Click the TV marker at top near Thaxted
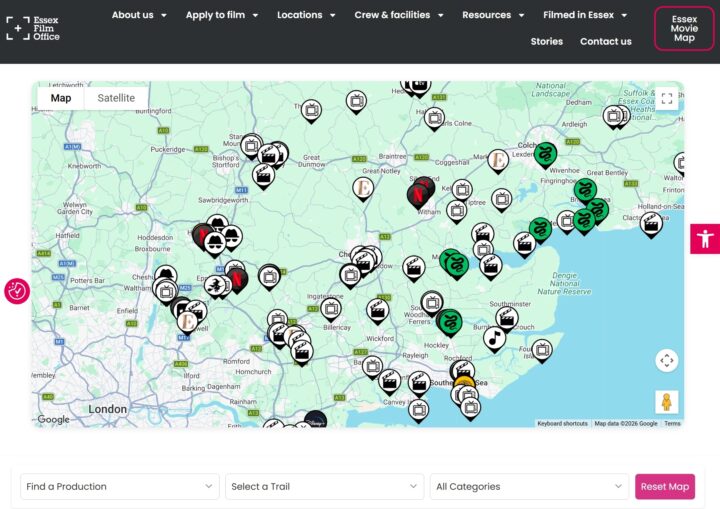 pyautogui.click(x=311, y=111)
